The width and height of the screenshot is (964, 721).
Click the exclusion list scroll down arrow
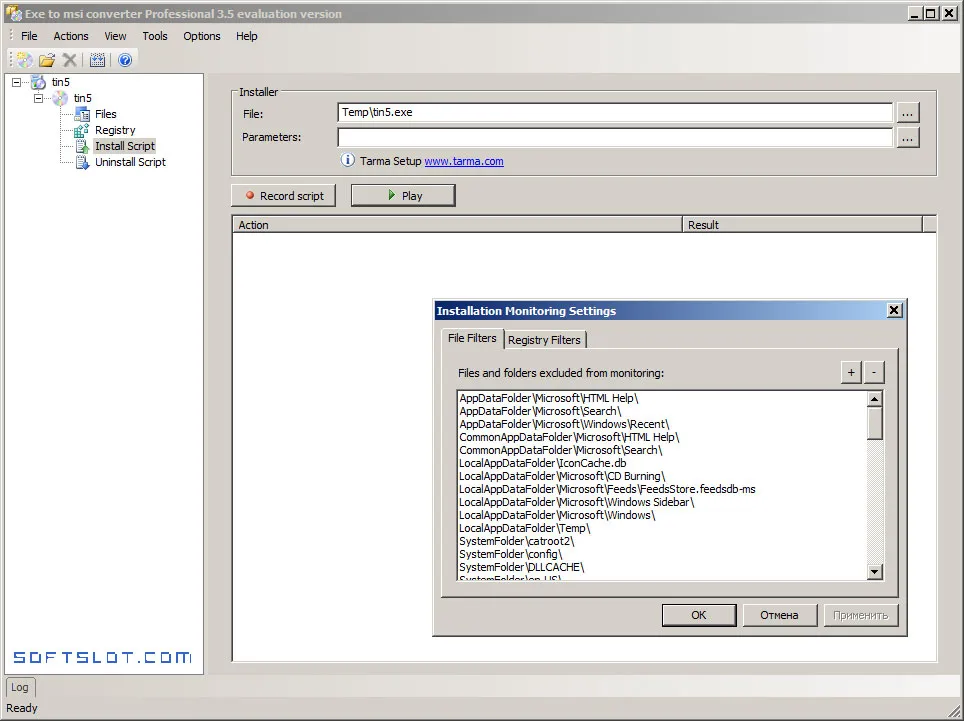coord(874,572)
